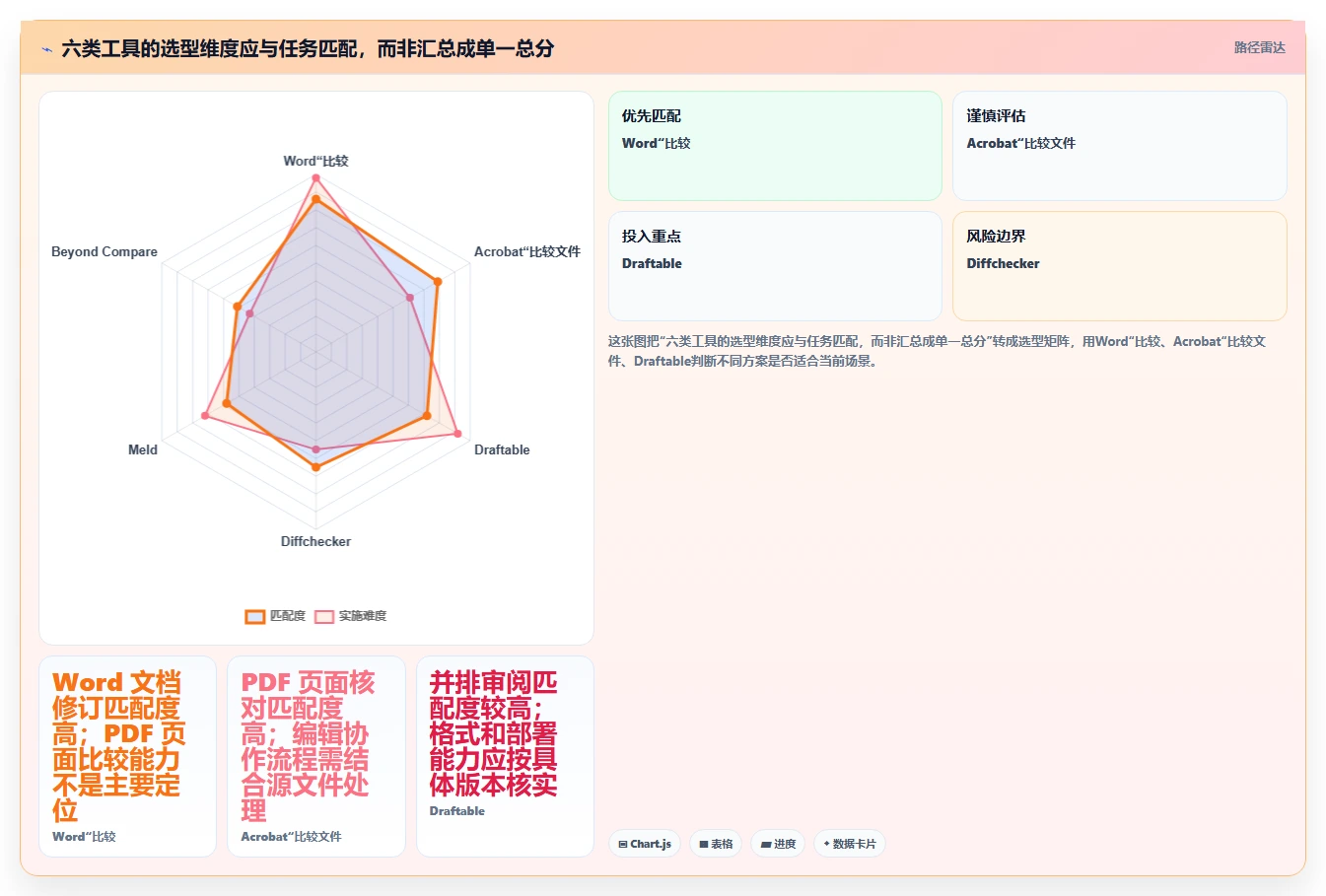Viewport: 1326px width, 896px height.
Task: Click the Beyond Compare radar axis label
Action: [105, 251]
